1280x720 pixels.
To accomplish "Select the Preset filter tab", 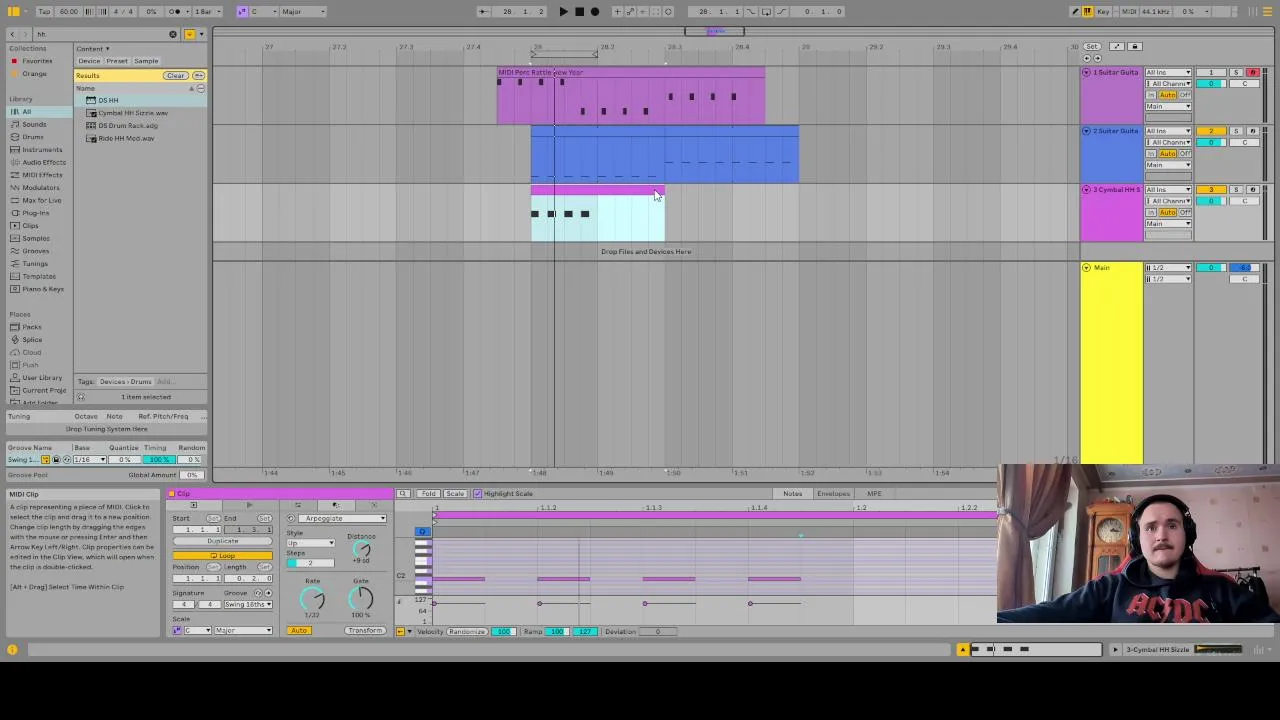I will [x=117, y=61].
